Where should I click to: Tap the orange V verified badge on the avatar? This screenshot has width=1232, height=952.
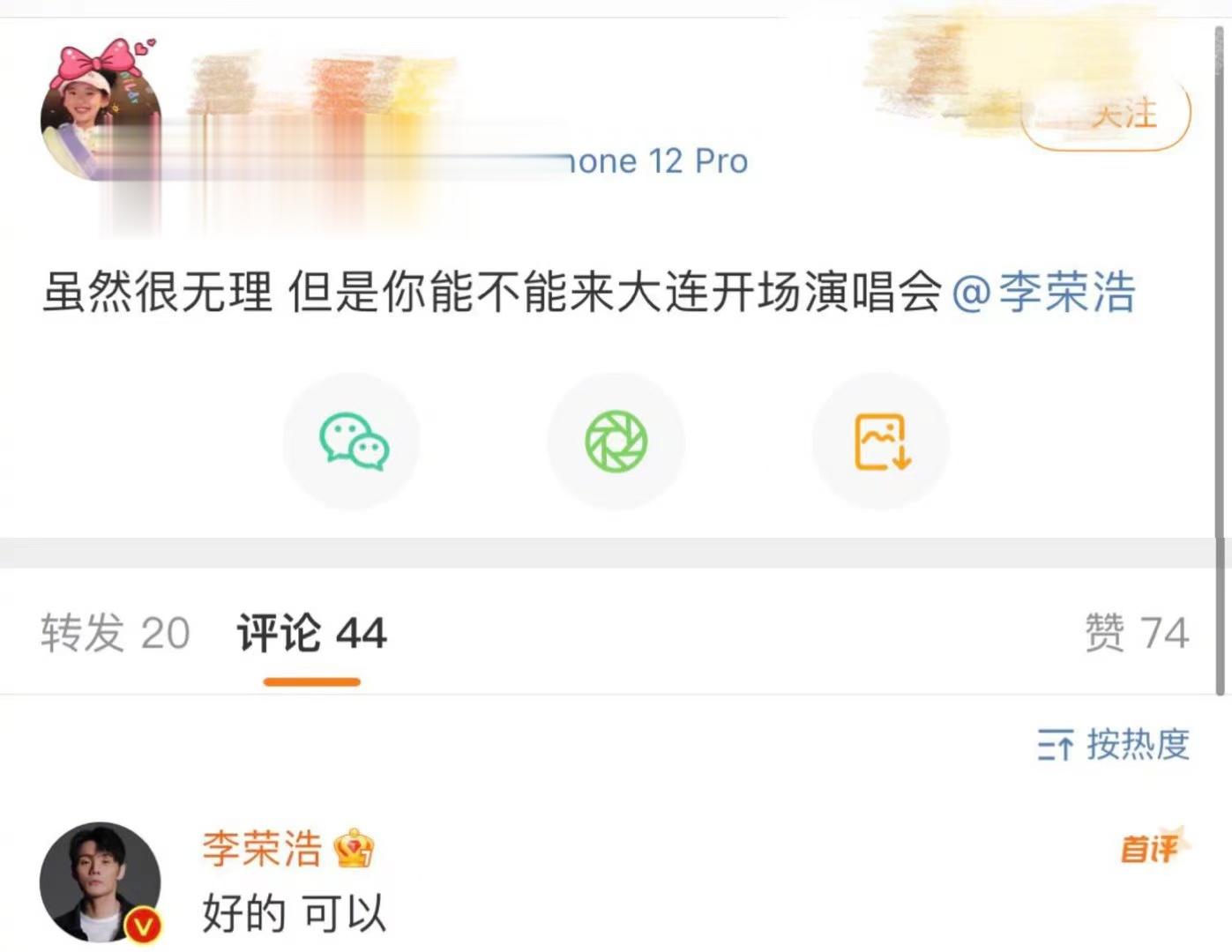coord(143,925)
